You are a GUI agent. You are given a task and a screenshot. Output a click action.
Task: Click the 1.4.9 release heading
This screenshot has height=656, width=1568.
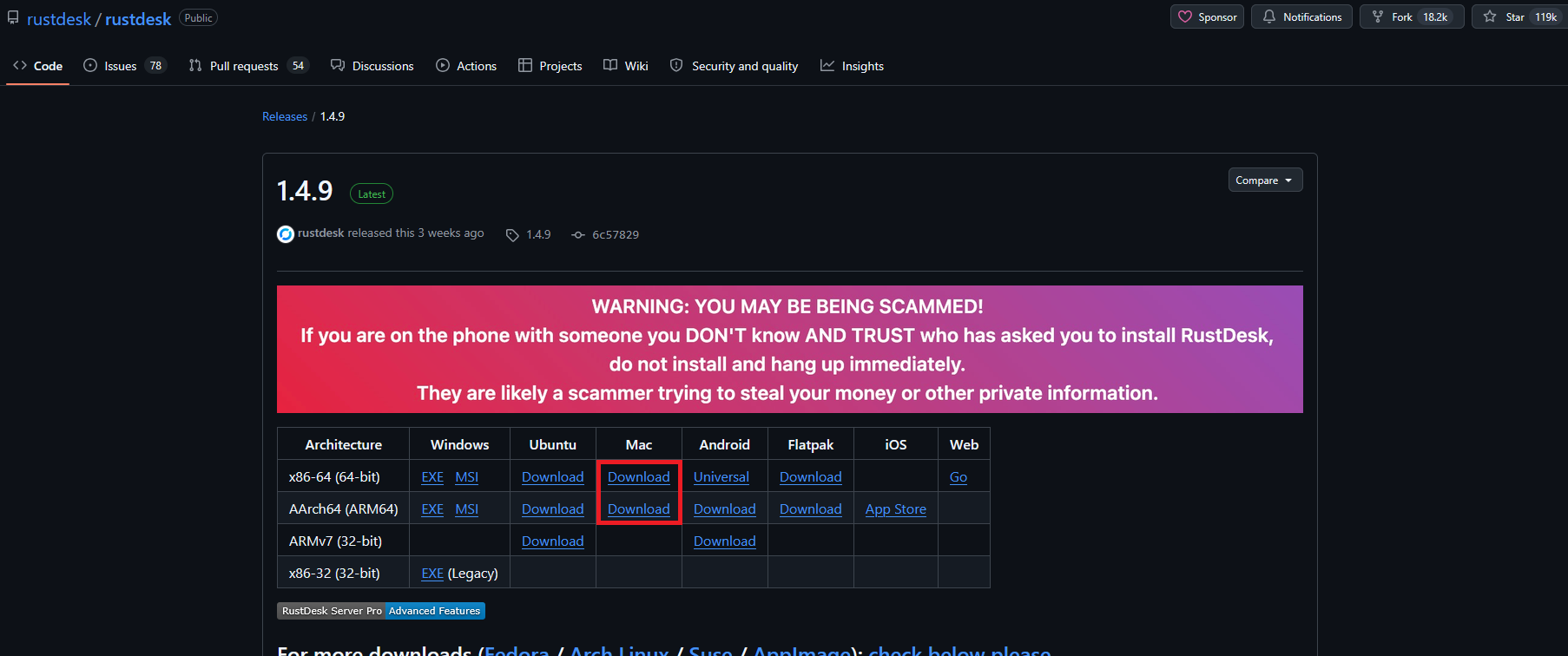tap(305, 191)
